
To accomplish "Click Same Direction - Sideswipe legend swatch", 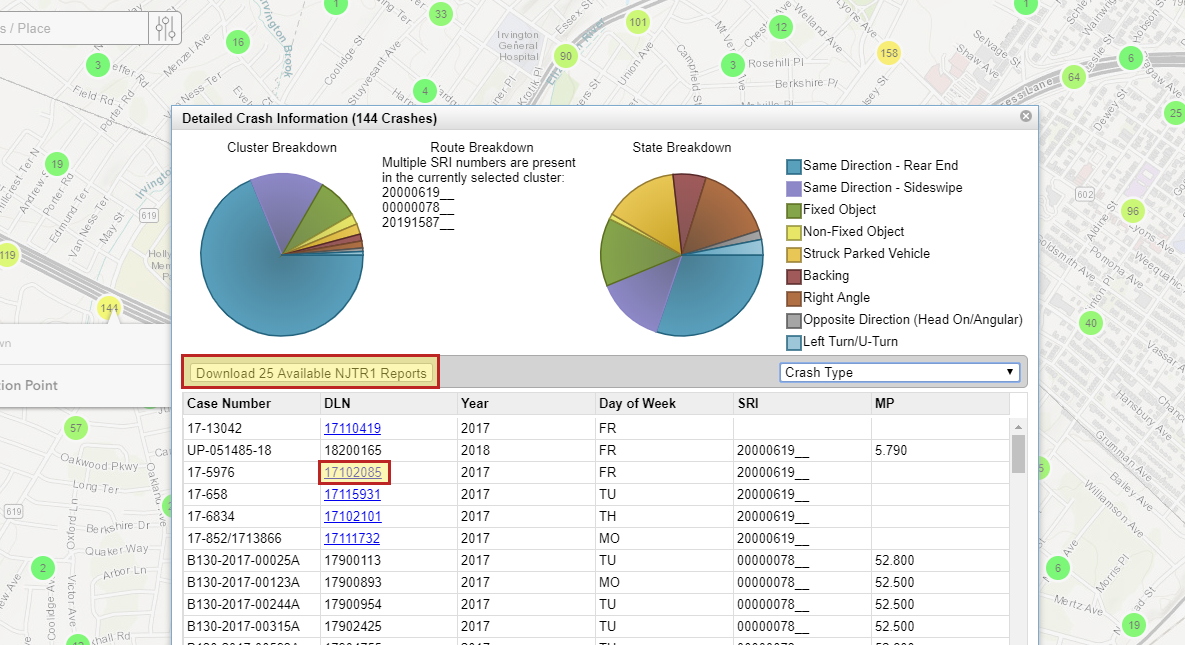I will (x=794, y=188).
